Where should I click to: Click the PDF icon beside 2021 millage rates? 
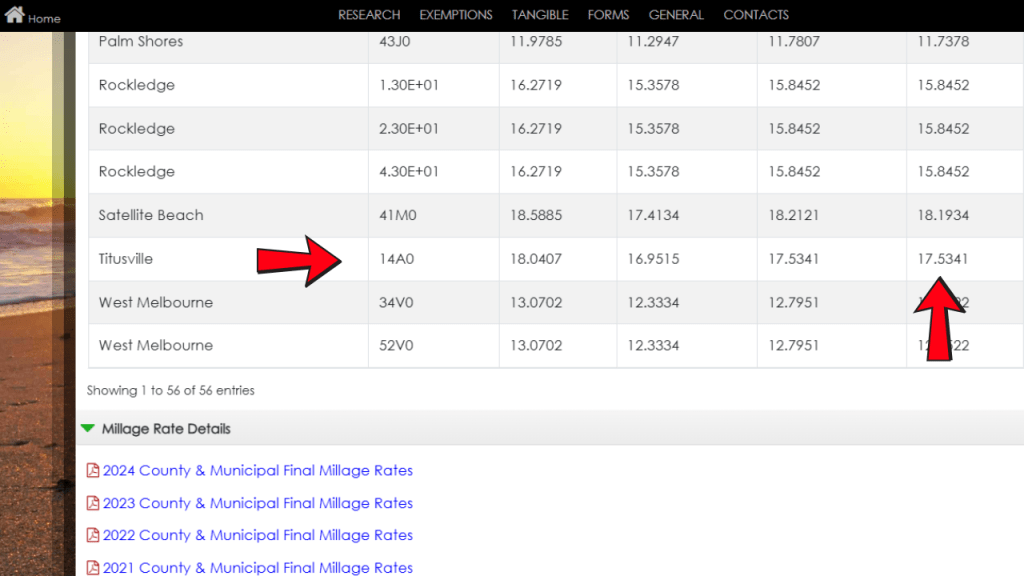[94, 567]
